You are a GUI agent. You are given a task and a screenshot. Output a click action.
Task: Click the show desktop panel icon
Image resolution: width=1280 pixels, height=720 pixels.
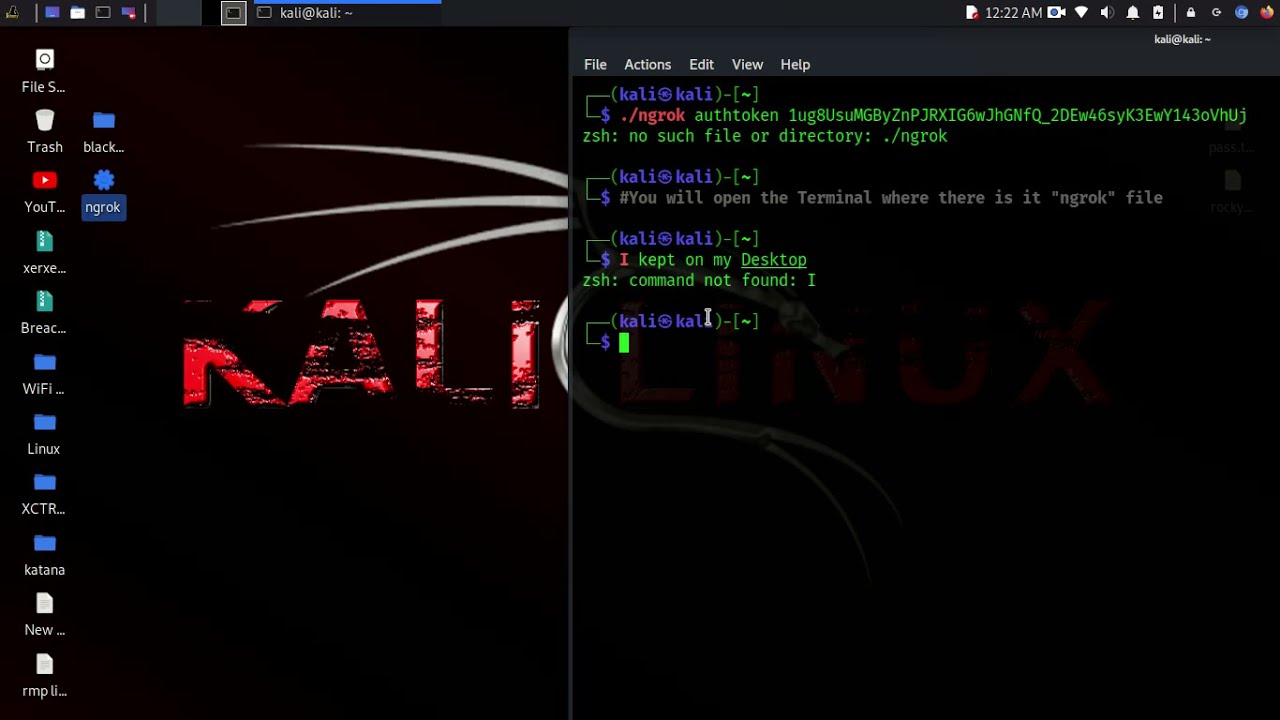click(52, 13)
